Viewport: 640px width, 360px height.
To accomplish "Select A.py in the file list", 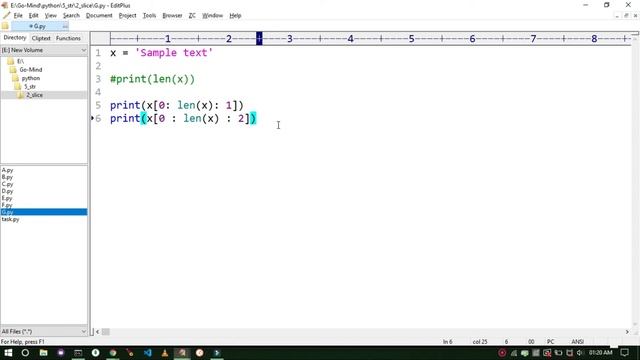I will pos(7,170).
